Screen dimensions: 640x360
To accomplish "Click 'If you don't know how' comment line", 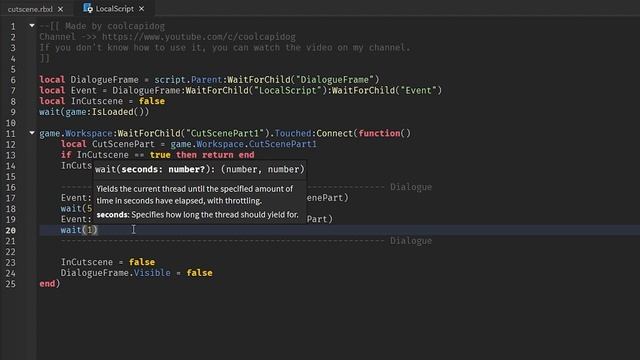I will point(225,47).
